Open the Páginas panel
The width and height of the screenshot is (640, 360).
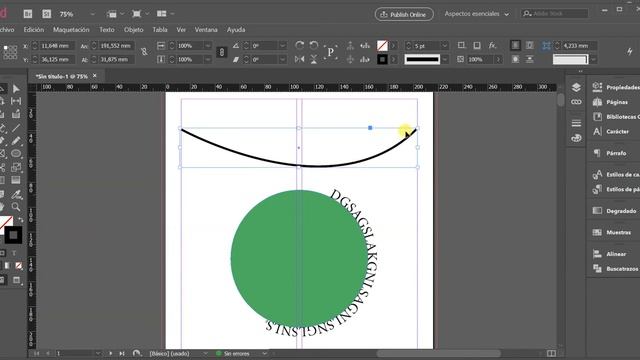(x=610, y=102)
